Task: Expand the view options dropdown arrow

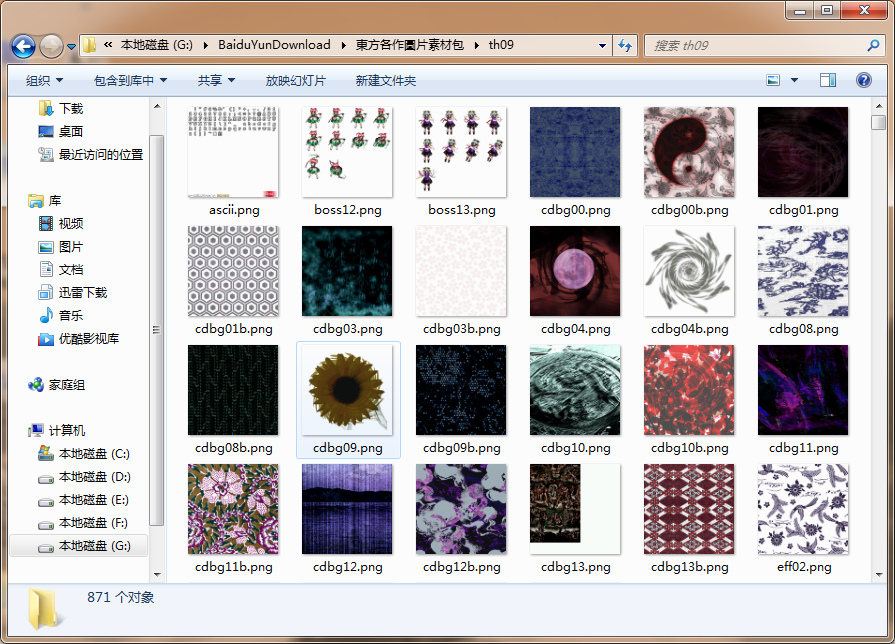Action: (795, 80)
